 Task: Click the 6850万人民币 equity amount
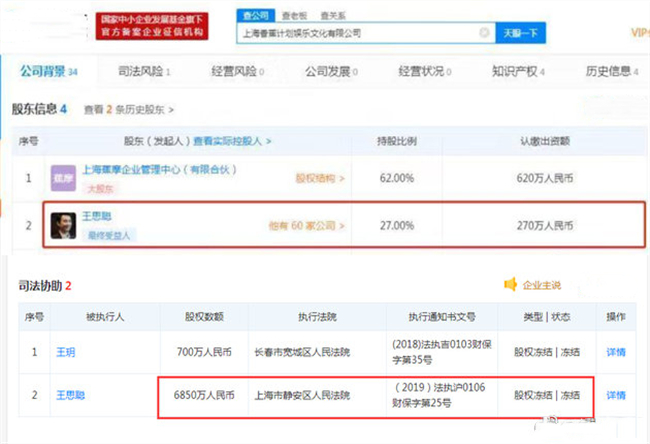click(204, 395)
